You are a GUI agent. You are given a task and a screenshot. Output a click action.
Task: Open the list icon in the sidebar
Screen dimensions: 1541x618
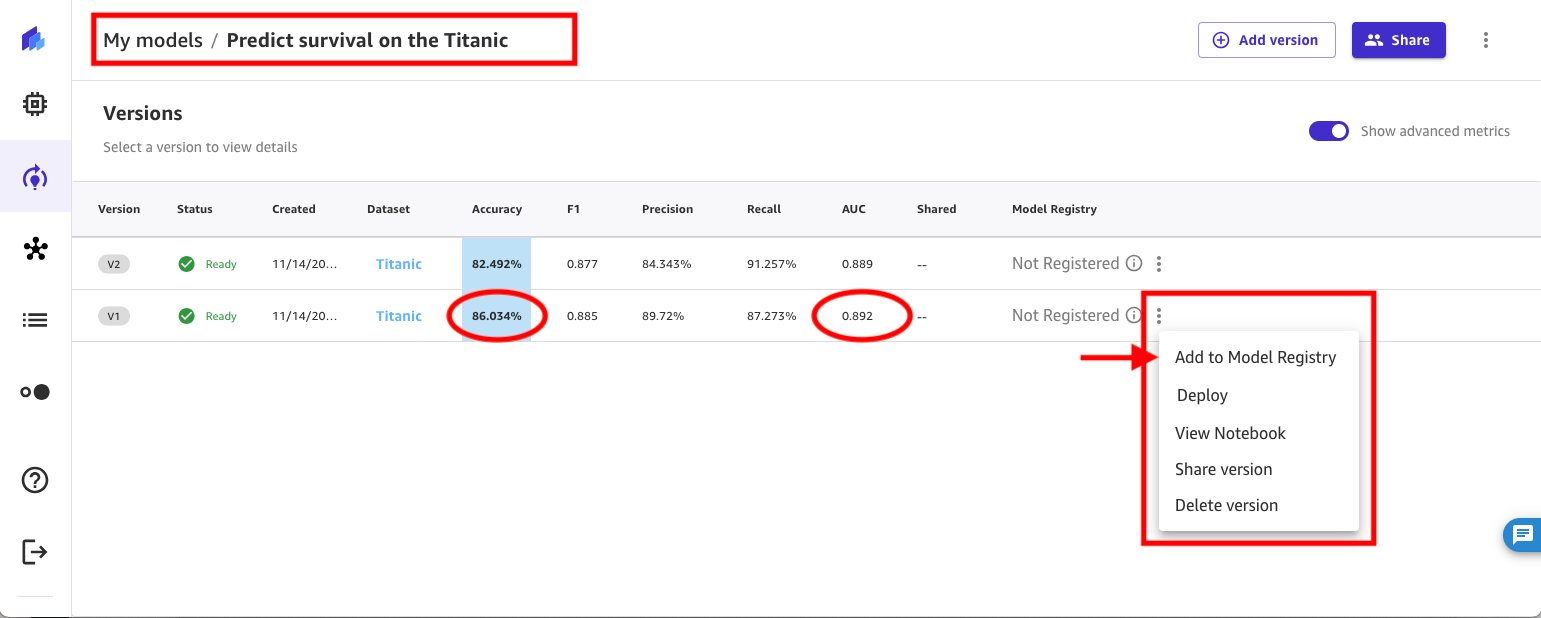click(35, 320)
